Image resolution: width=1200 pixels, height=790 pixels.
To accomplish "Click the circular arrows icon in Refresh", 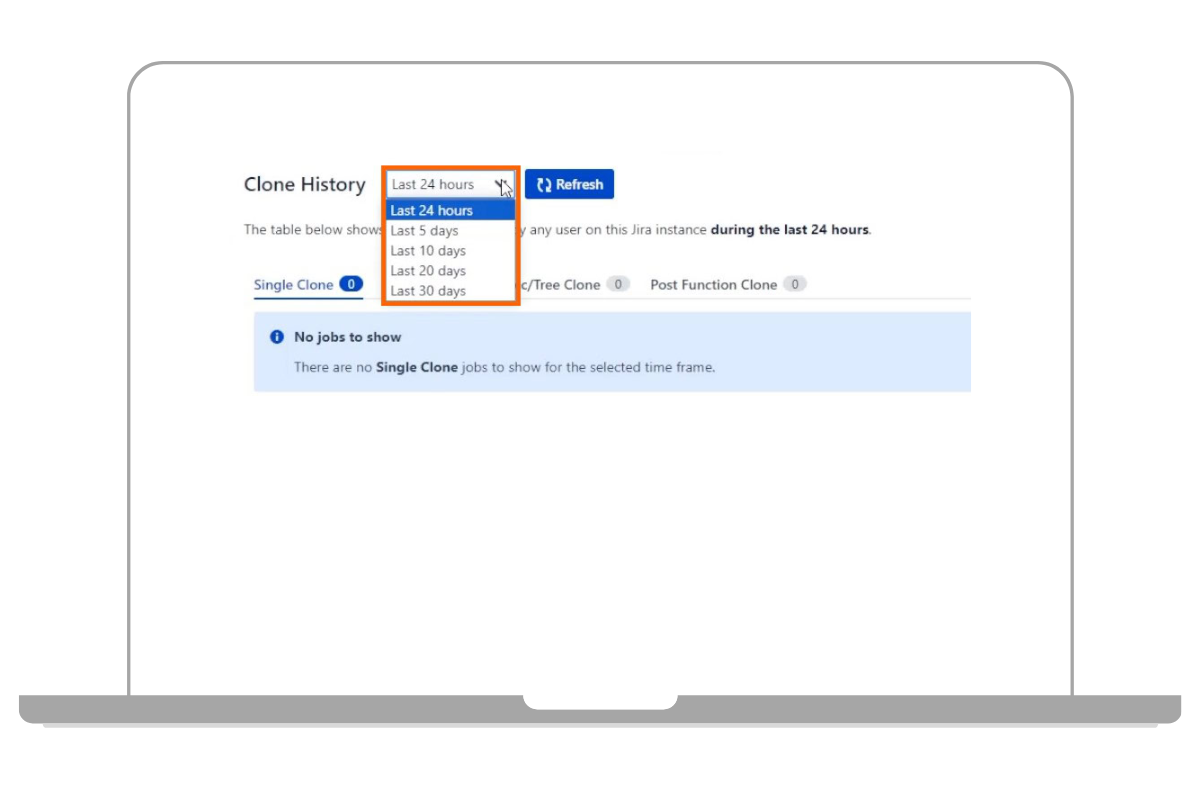I will click(x=544, y=185).
